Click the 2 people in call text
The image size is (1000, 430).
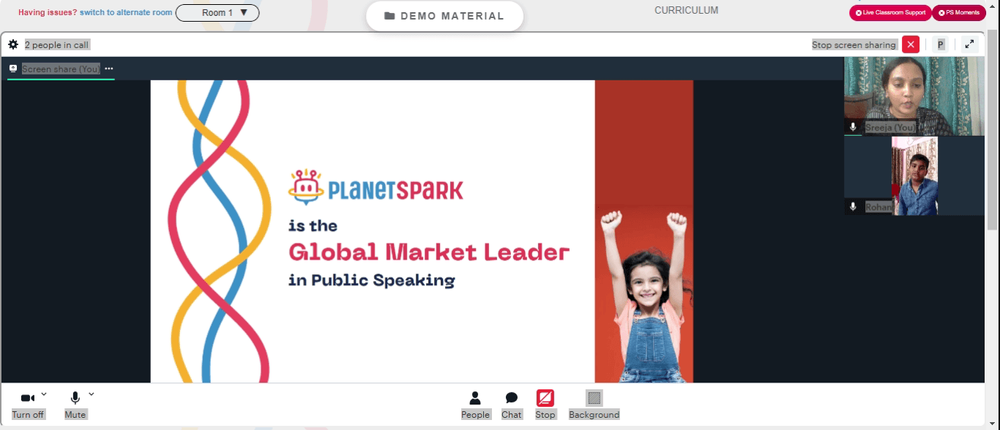57,45
